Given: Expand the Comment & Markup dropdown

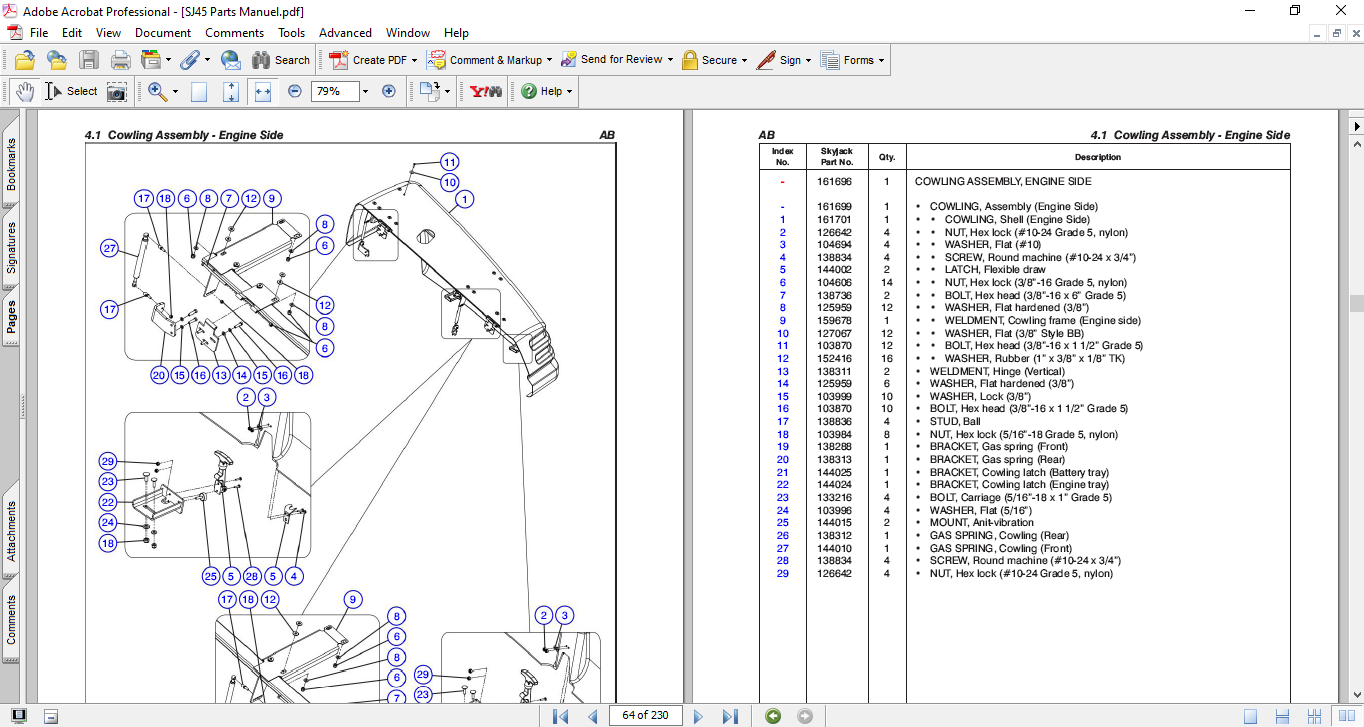Looking at the screenshot, I should (550, 60).
